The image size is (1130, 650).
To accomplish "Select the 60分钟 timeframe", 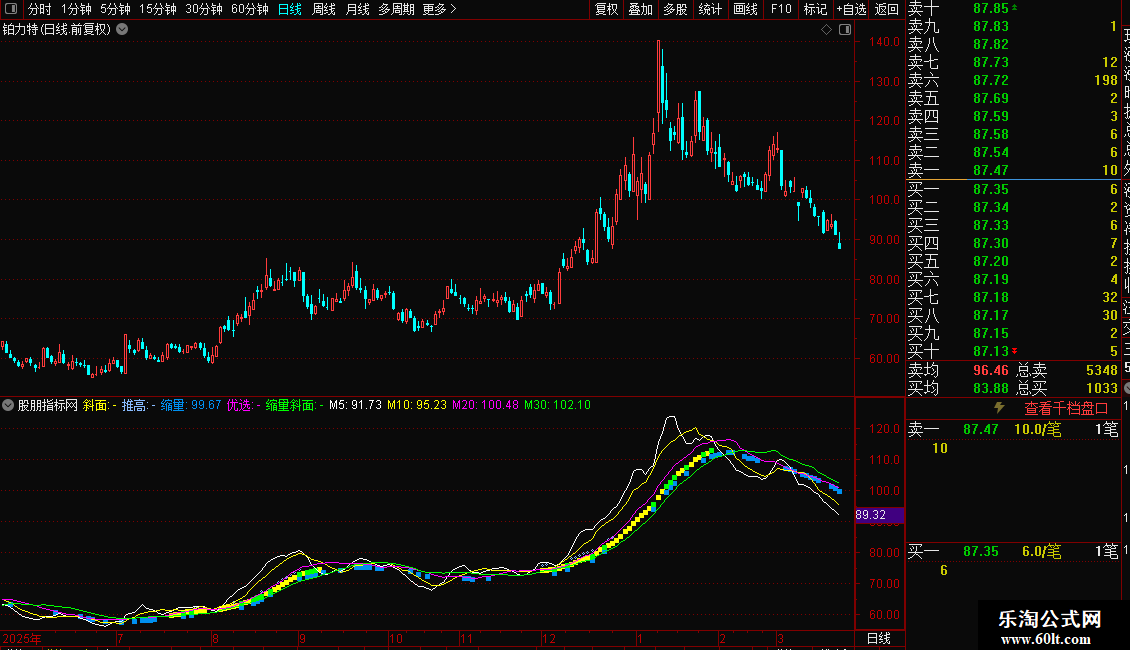I will 250,9.
